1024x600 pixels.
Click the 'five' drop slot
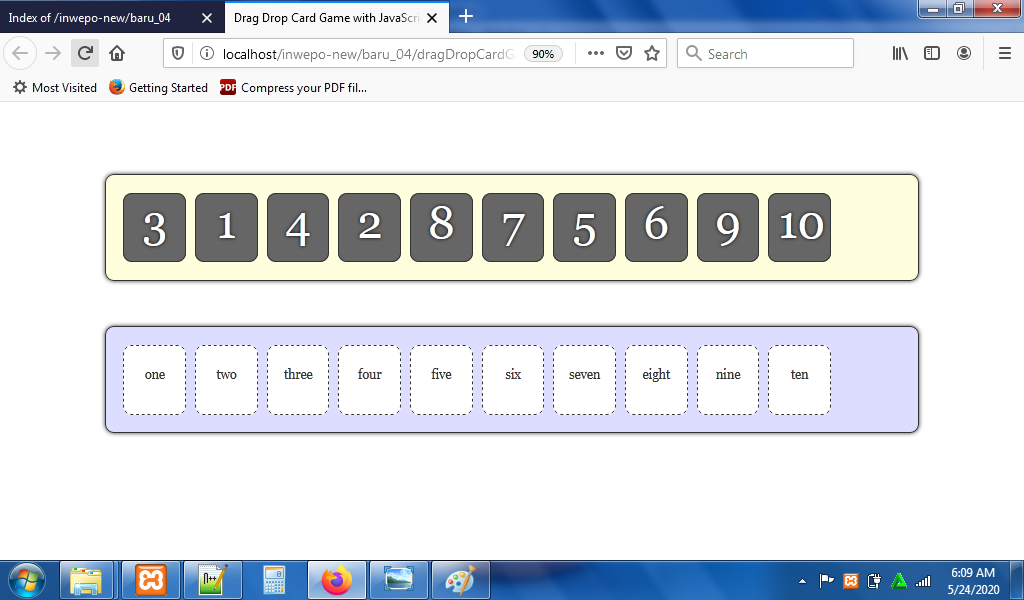tap(441, 379)
